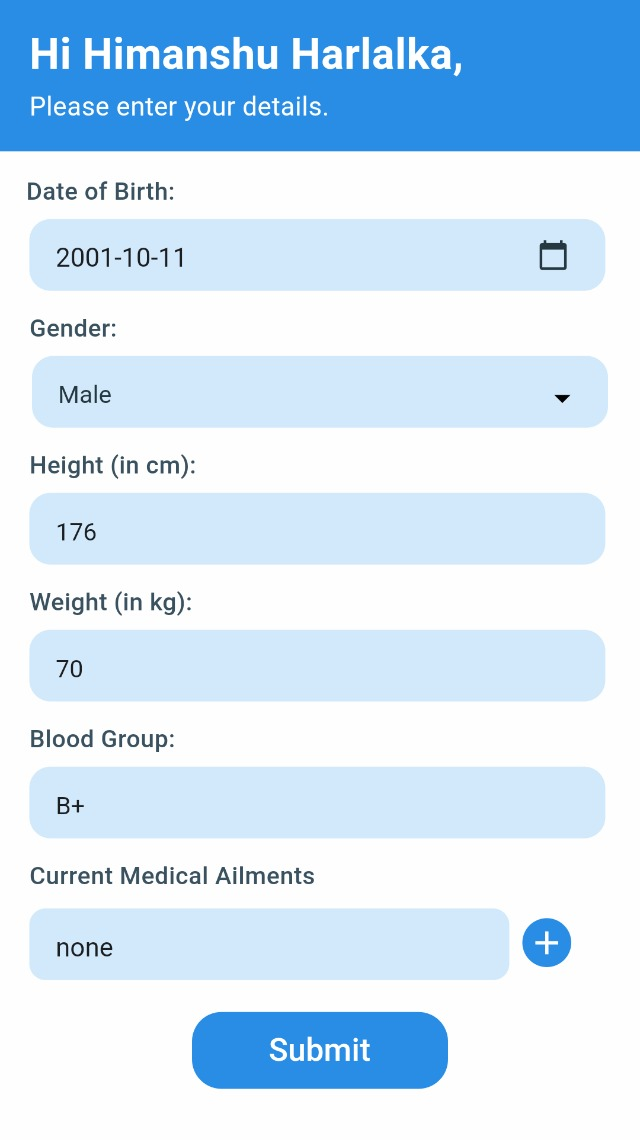This screenshot has width=640, height=1140.
Task: Click the Gender label
Action: click(x=73, y=329)
